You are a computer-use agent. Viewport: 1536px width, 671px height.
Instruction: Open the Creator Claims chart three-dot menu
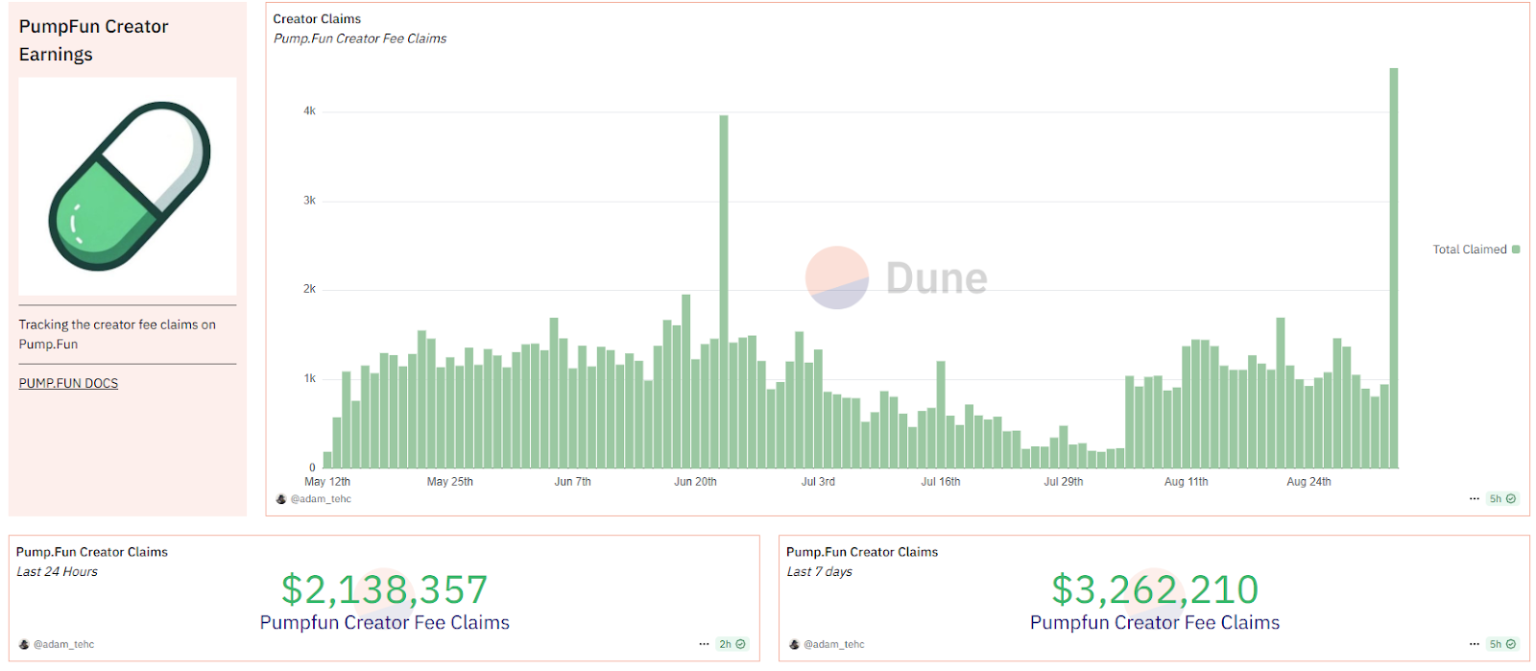(x=1474, y=498)
